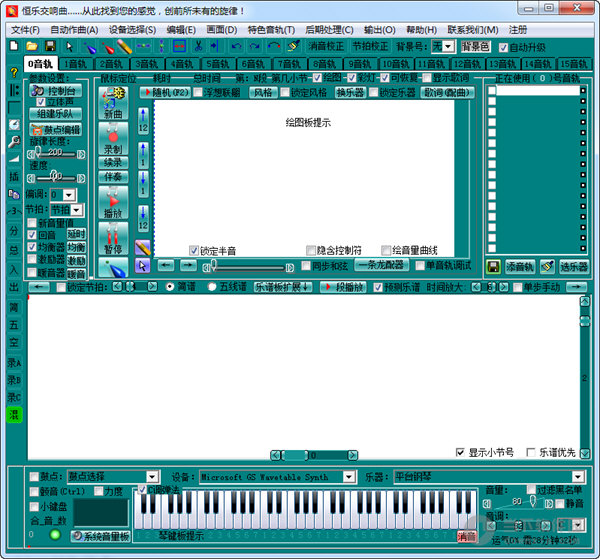Open the key dropdown showing C
Viewport: 600px width, 559px height.
[578, 525]
